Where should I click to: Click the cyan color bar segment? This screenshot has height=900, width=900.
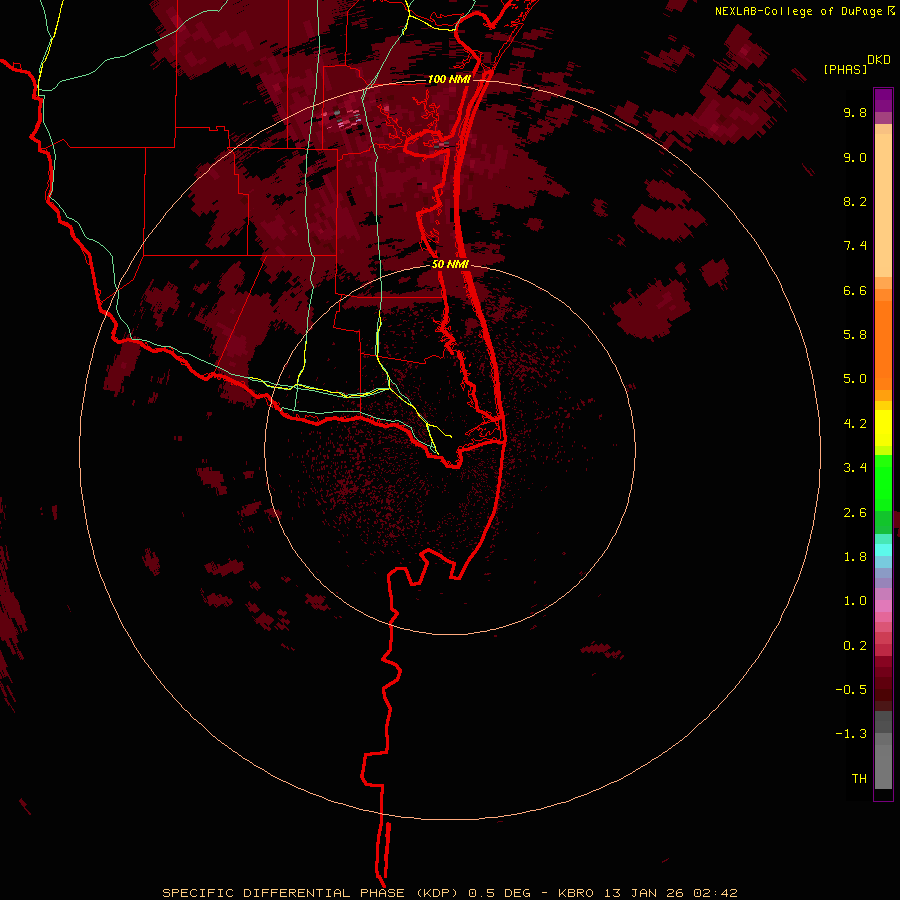click(x=883, y=550)
